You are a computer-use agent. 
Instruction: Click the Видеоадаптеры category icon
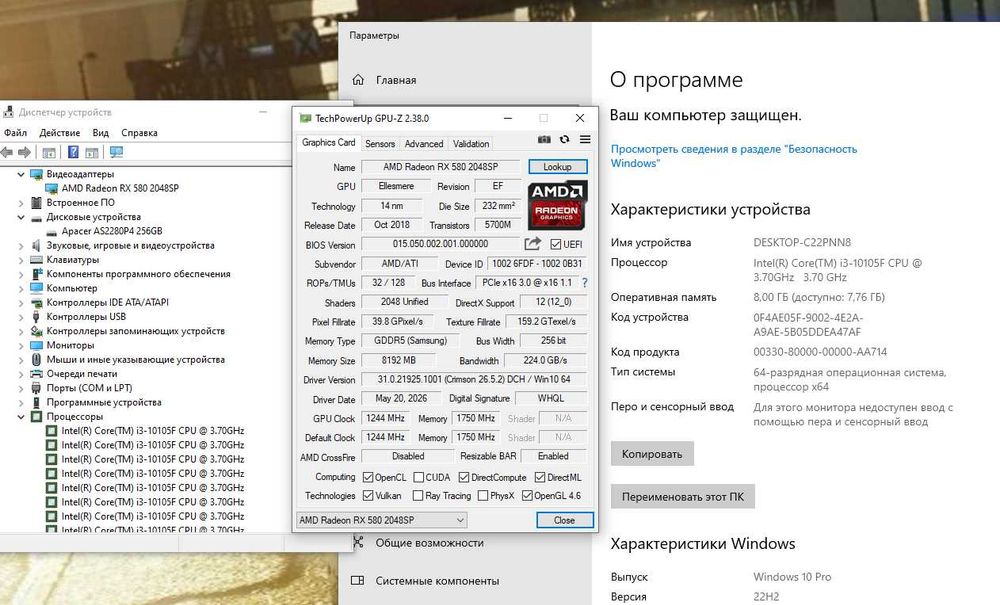coord(36,174)
